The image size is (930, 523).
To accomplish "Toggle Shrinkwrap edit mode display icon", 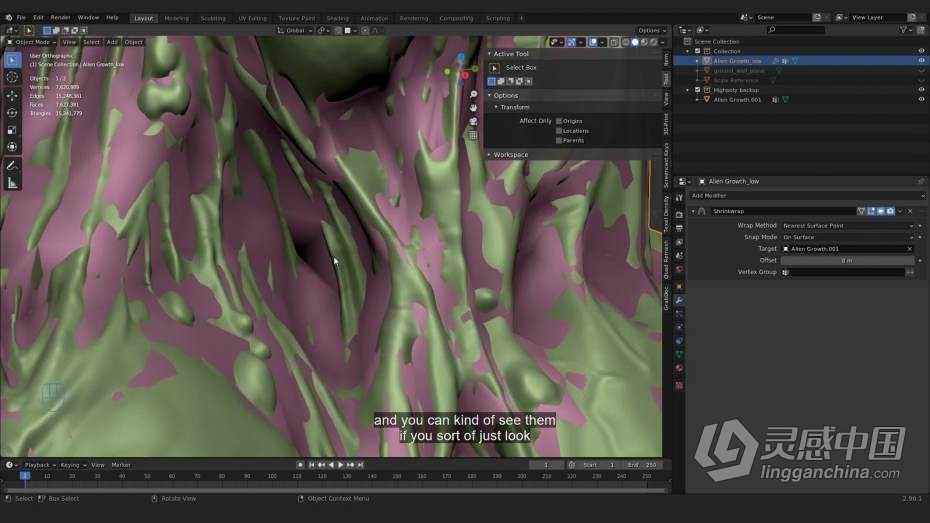I will [x=871, y=211].
